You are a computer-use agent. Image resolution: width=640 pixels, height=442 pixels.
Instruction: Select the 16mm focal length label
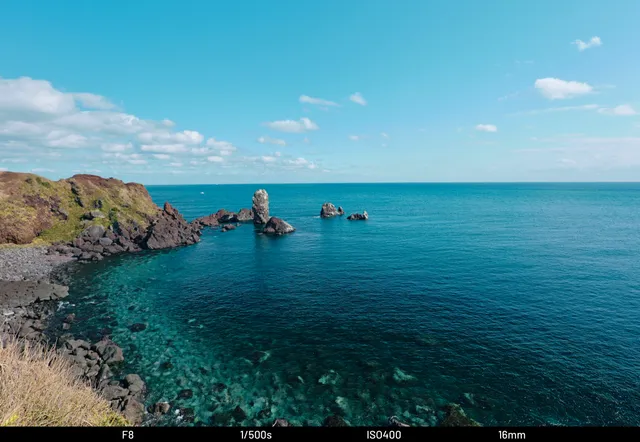(511, 435)
